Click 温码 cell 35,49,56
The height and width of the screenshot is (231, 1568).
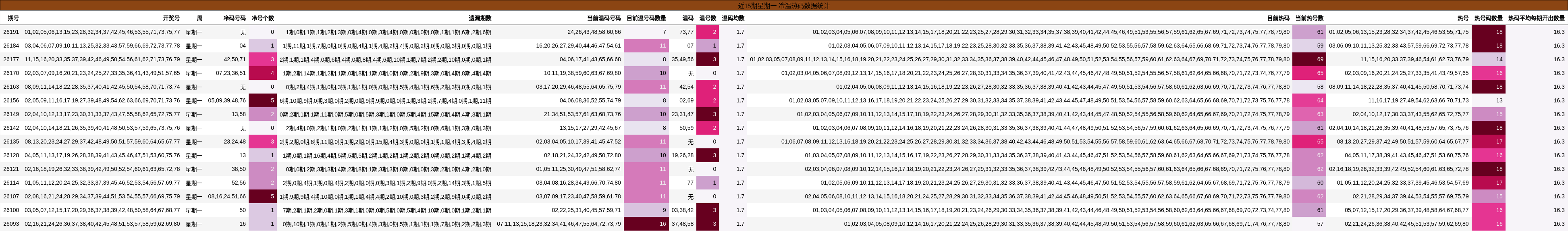tap(682, 60)
